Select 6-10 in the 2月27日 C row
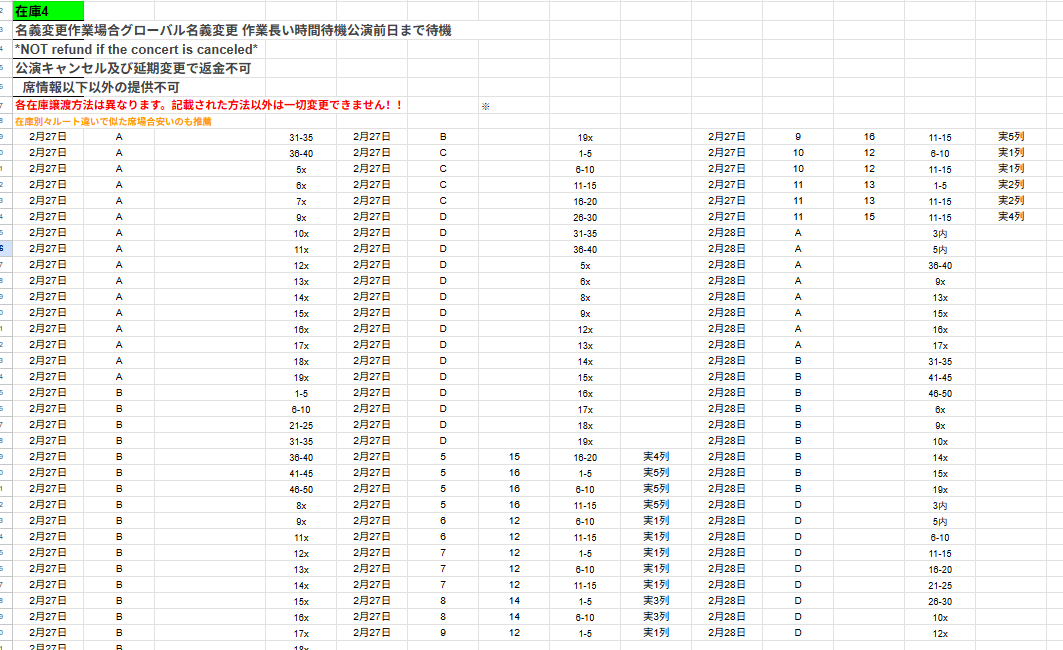The width and height of the screenshot is (1063, 650). click(x=585, y=170)
